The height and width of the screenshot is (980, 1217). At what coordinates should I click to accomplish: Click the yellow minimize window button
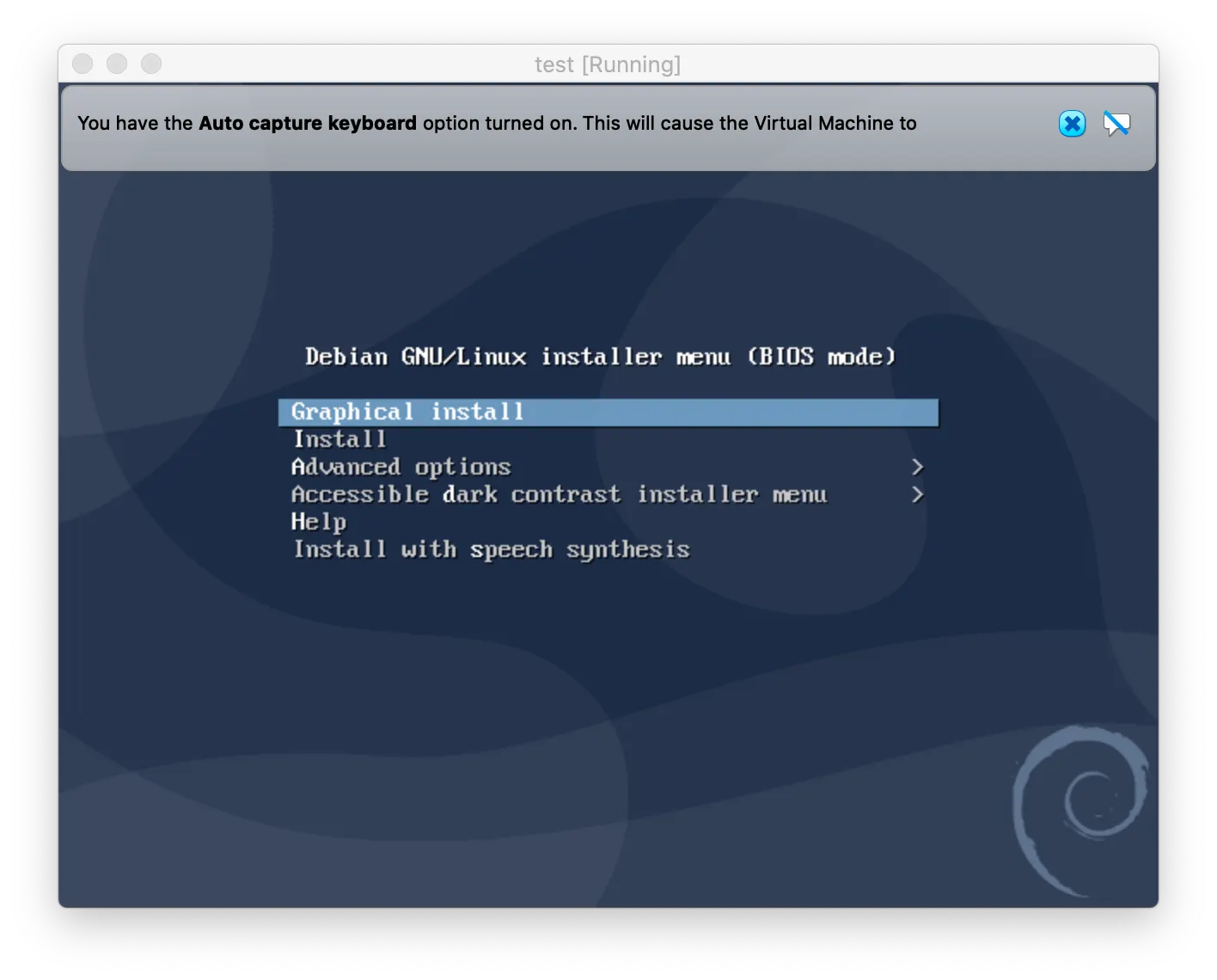(117, 64)
